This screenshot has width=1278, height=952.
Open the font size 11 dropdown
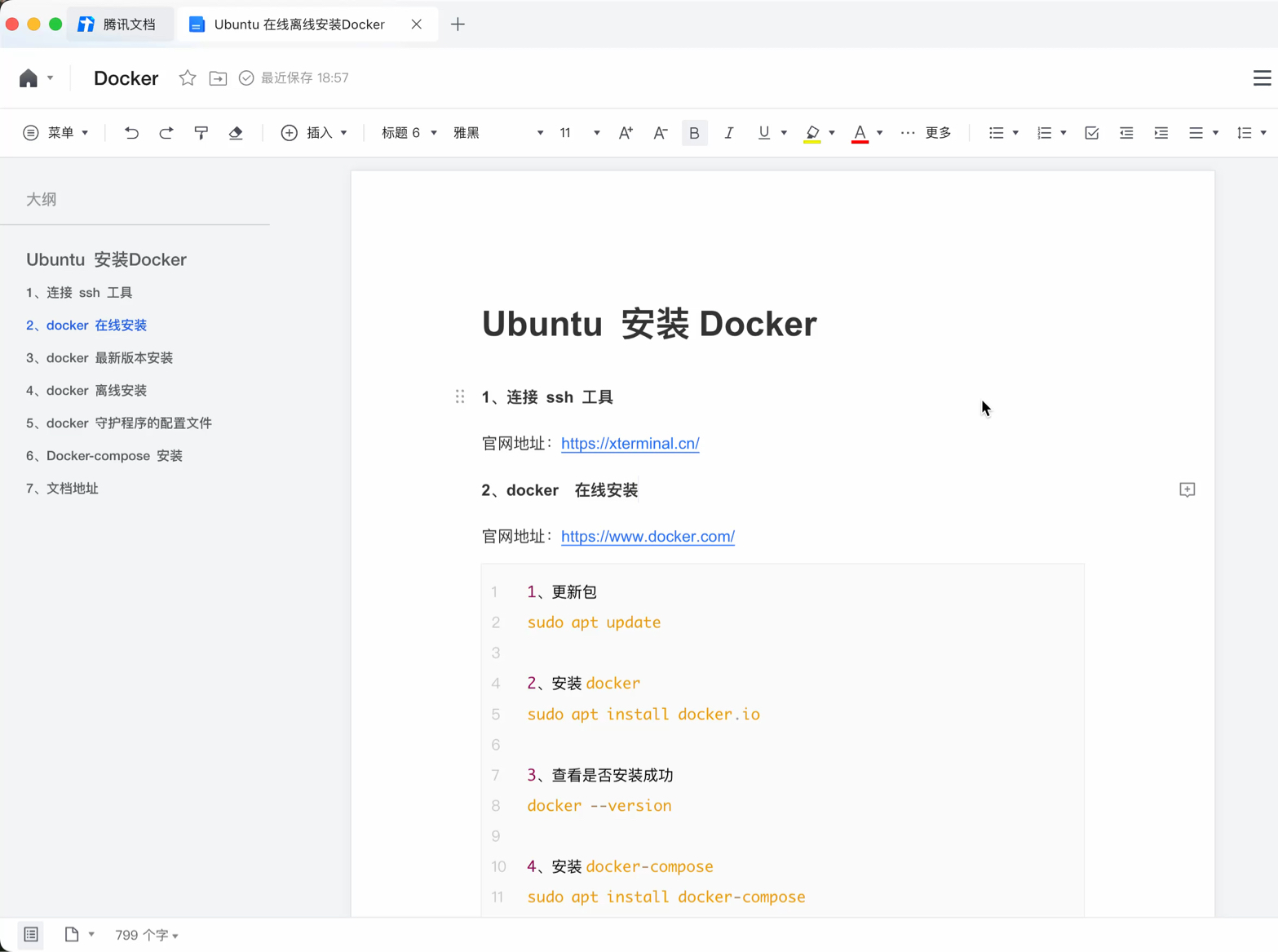[x=580, y=133]
